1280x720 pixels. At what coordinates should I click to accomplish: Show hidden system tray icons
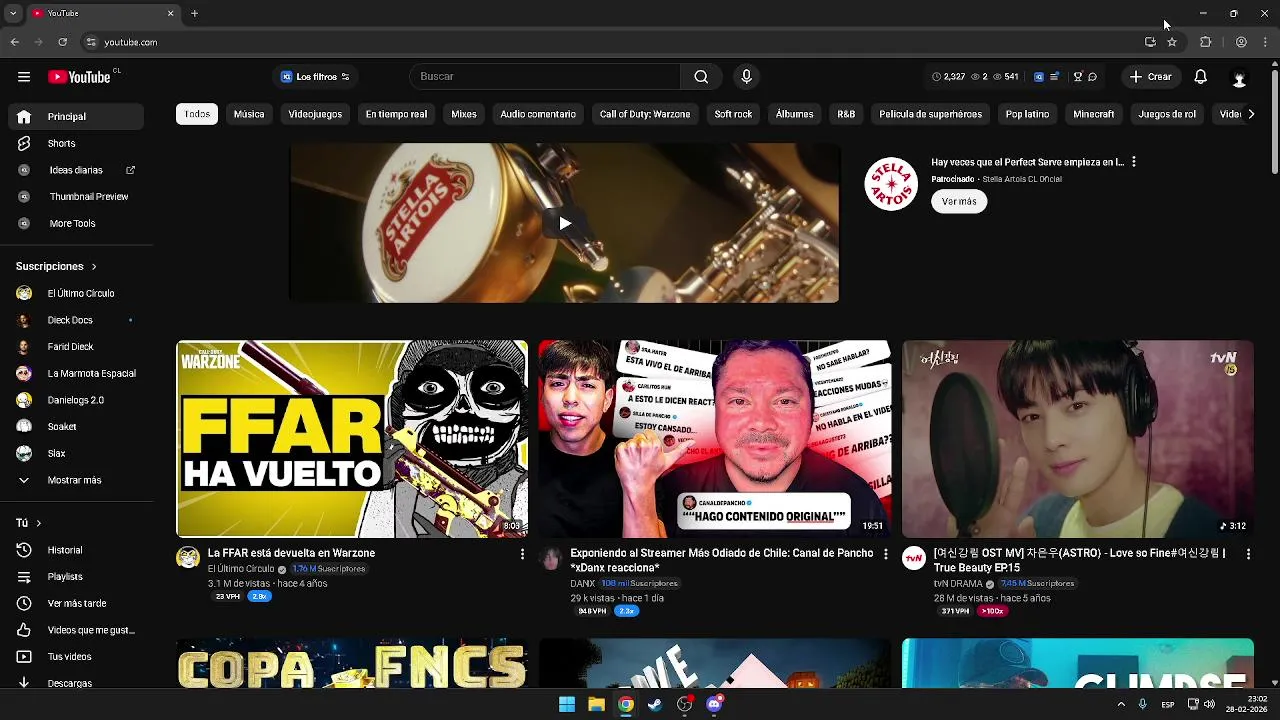point(1121,704)
